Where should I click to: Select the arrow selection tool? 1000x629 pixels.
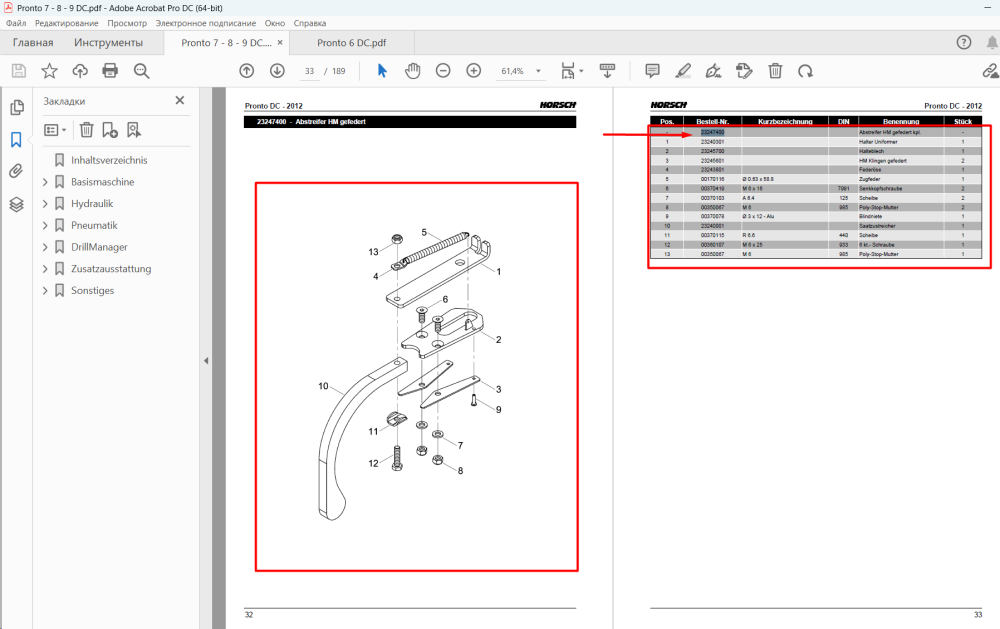point(382,71)
